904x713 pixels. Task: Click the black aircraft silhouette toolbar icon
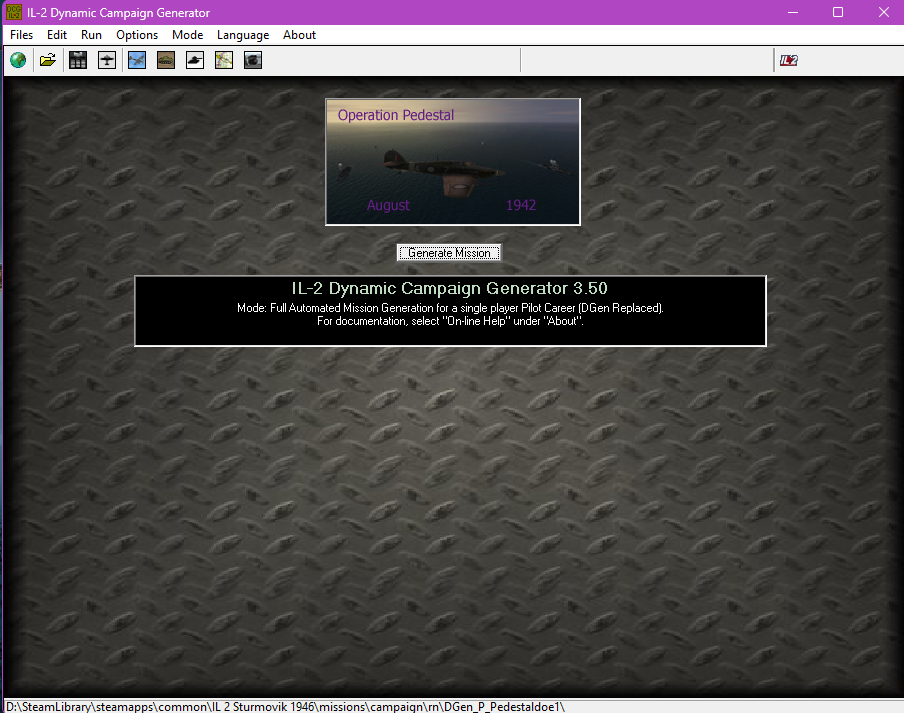[107, 60]
